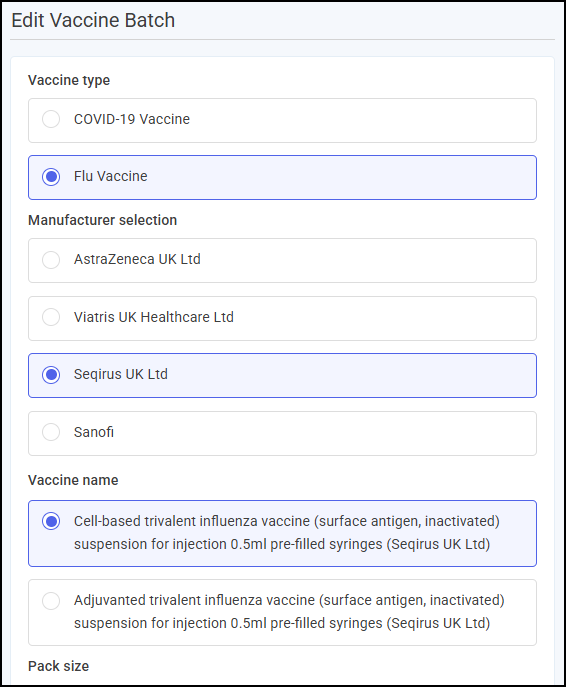Click the 'Manufacturer selection' section heading

(x=103, y=220)
